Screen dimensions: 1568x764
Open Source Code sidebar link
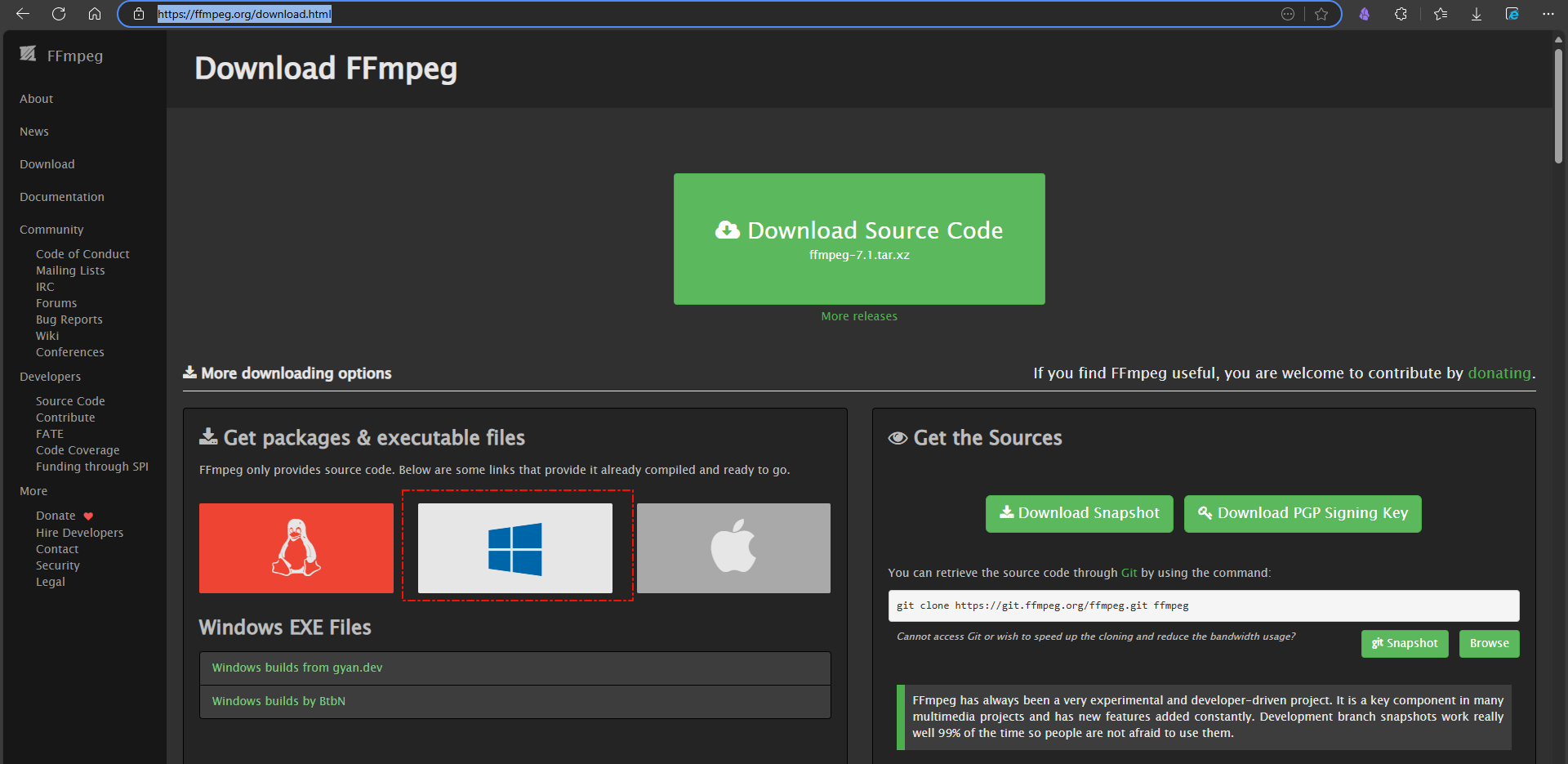[70, 401]
